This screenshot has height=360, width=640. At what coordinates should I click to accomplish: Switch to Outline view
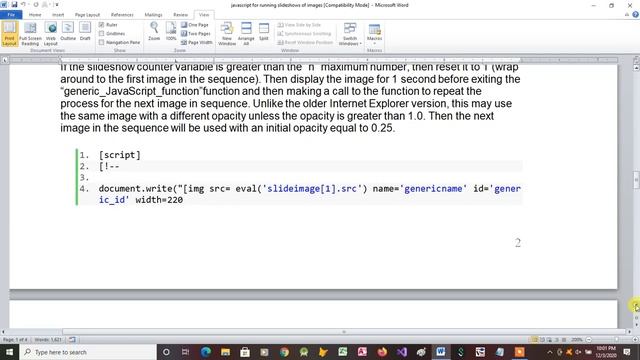[x=68, y=32]
